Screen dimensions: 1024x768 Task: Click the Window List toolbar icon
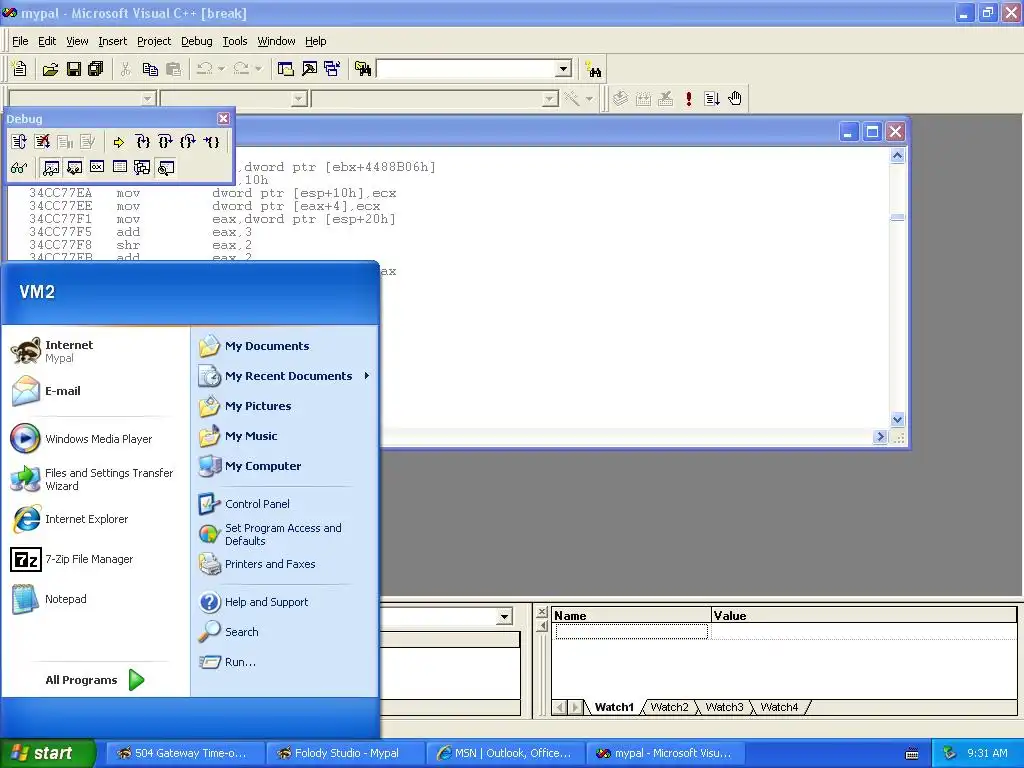(x=332, y=69)
